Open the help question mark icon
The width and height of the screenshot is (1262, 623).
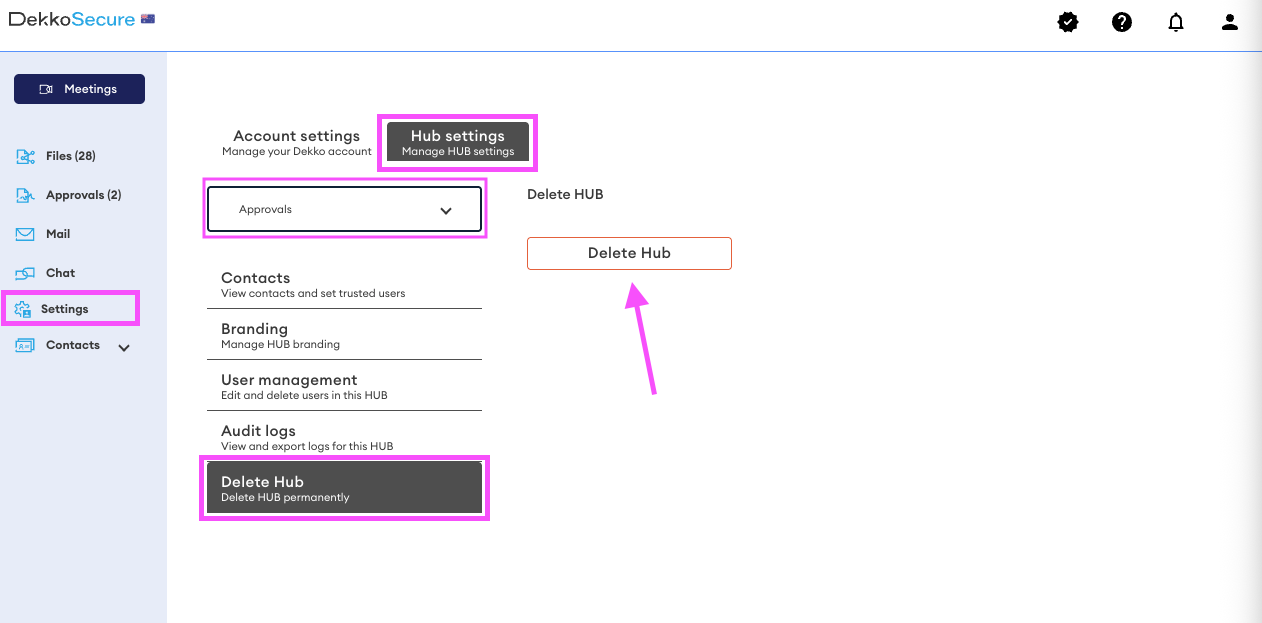pos(1122,22)
